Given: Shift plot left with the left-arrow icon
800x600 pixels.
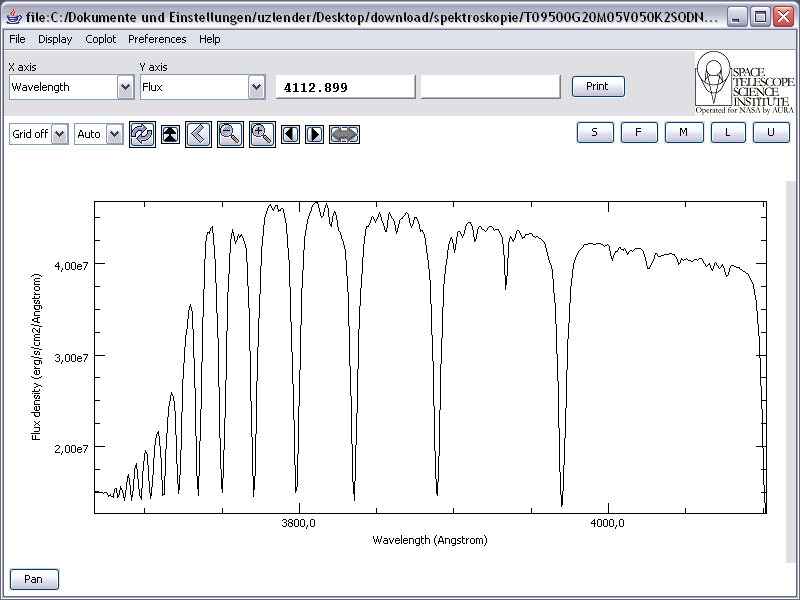Looking at the screenshot, I should 290,135.
